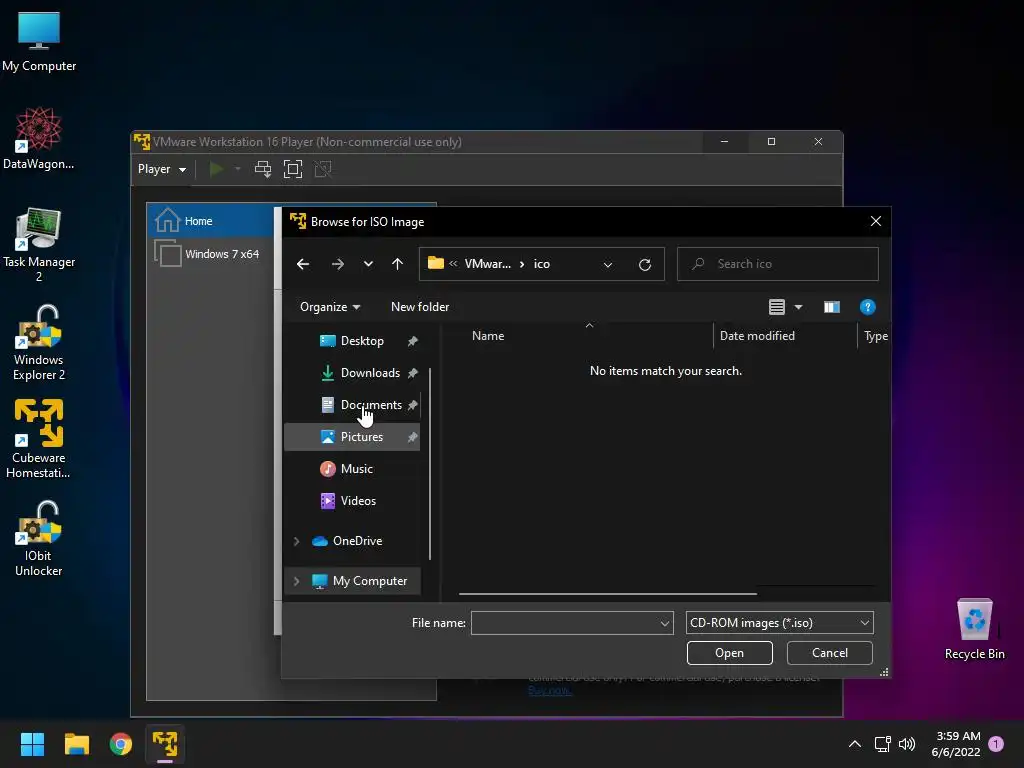This screenshot has height=768, width=1024.
Task: Click the Search ico input field
Action: 778,264
